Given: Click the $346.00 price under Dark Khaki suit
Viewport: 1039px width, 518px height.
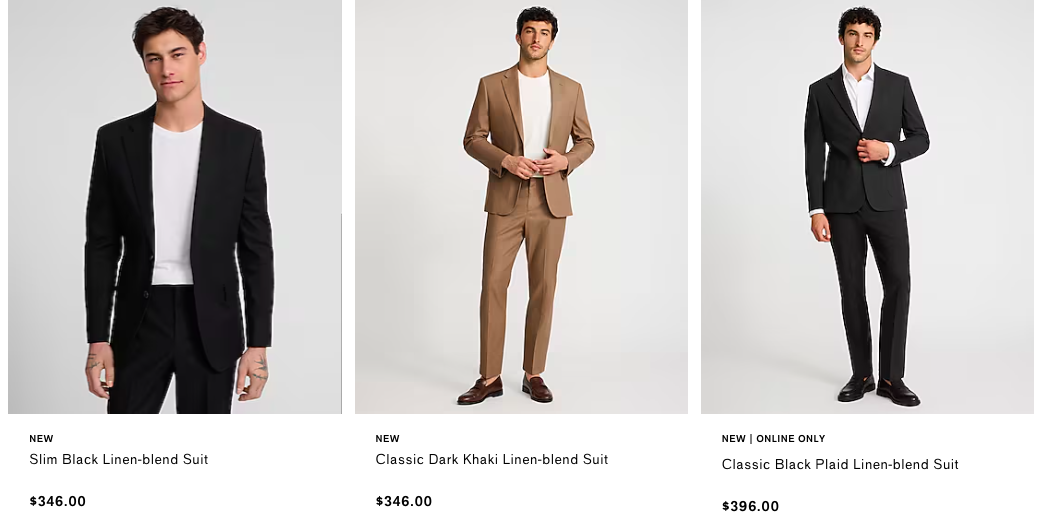Looking at the screenshot, I should (403, 502).
